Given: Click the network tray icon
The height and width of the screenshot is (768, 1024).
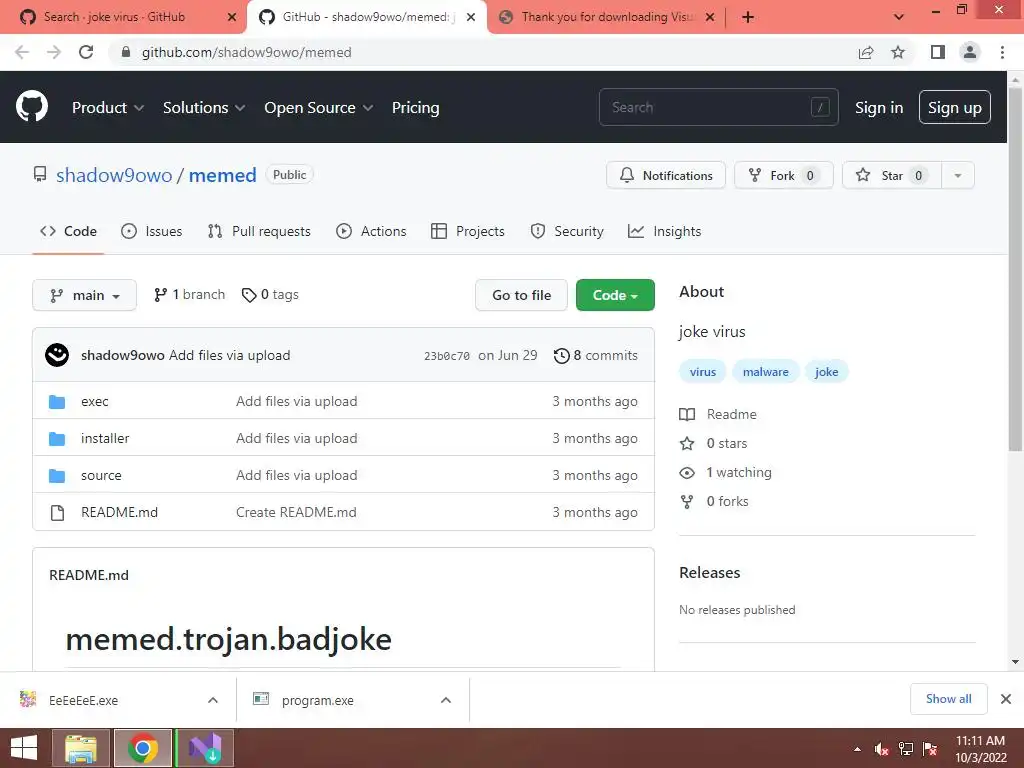Looking at the screenshot, I should (x=906, y=749).
